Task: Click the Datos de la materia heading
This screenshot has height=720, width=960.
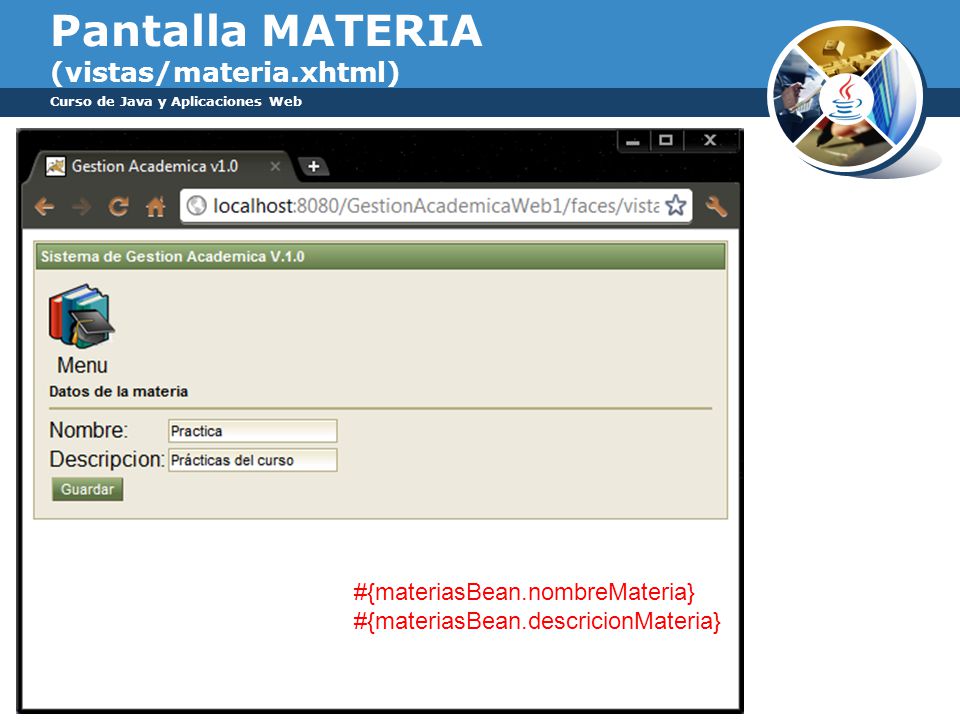Action: click(x=118, y=392)
